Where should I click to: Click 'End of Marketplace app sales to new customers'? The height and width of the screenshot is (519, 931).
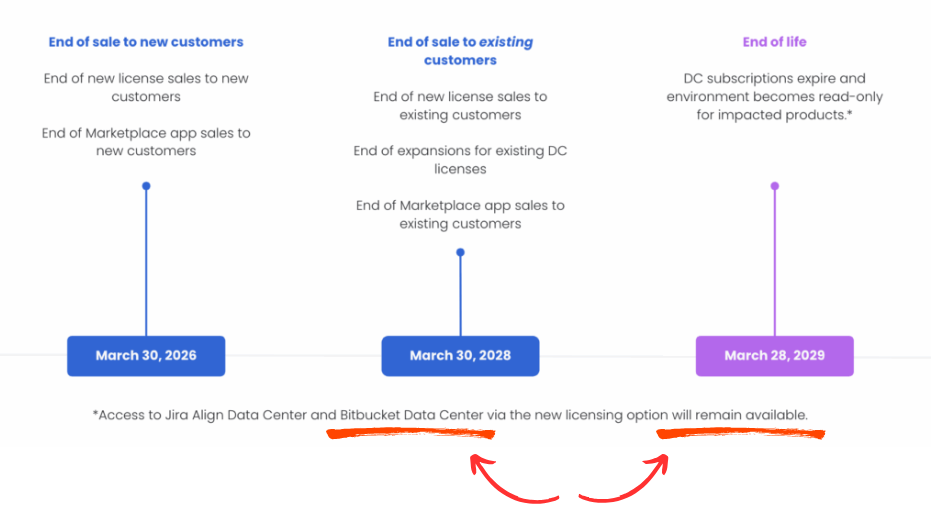(146, 141)
